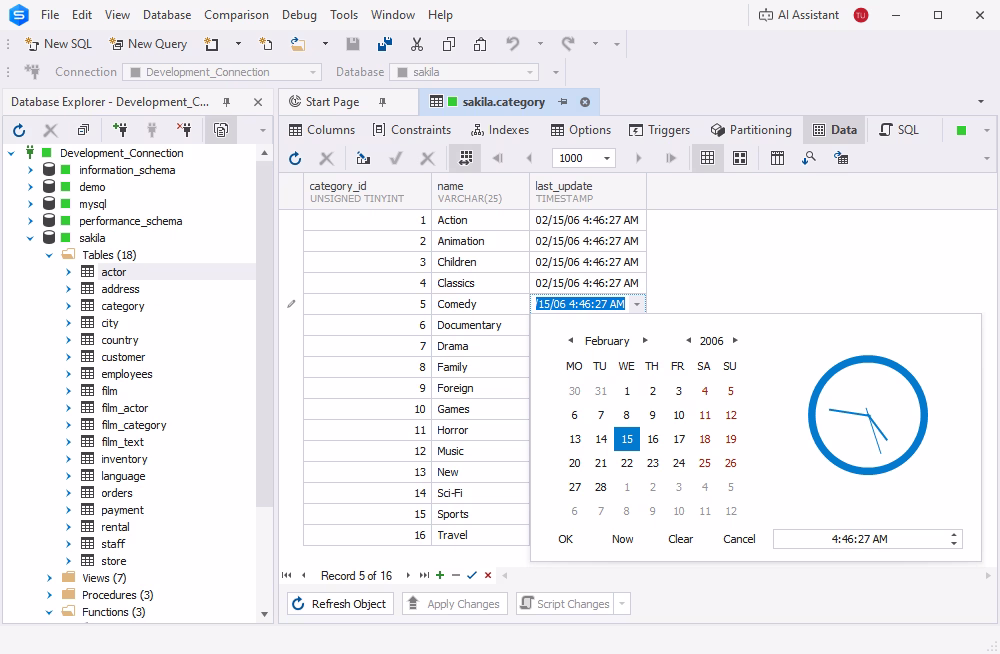Switch to card view layout
The height and width of the screenshot is (654, 1000).
740,158
